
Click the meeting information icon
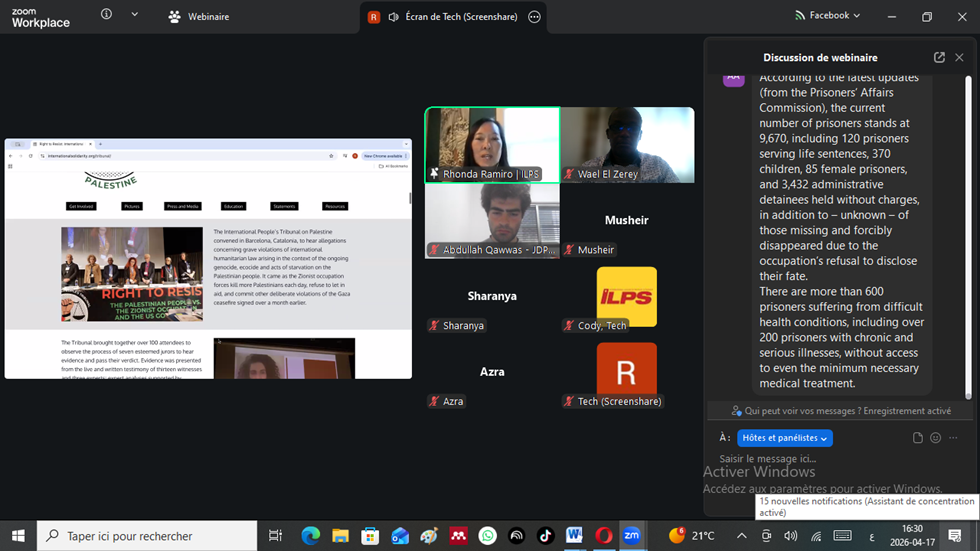point(106,15)
